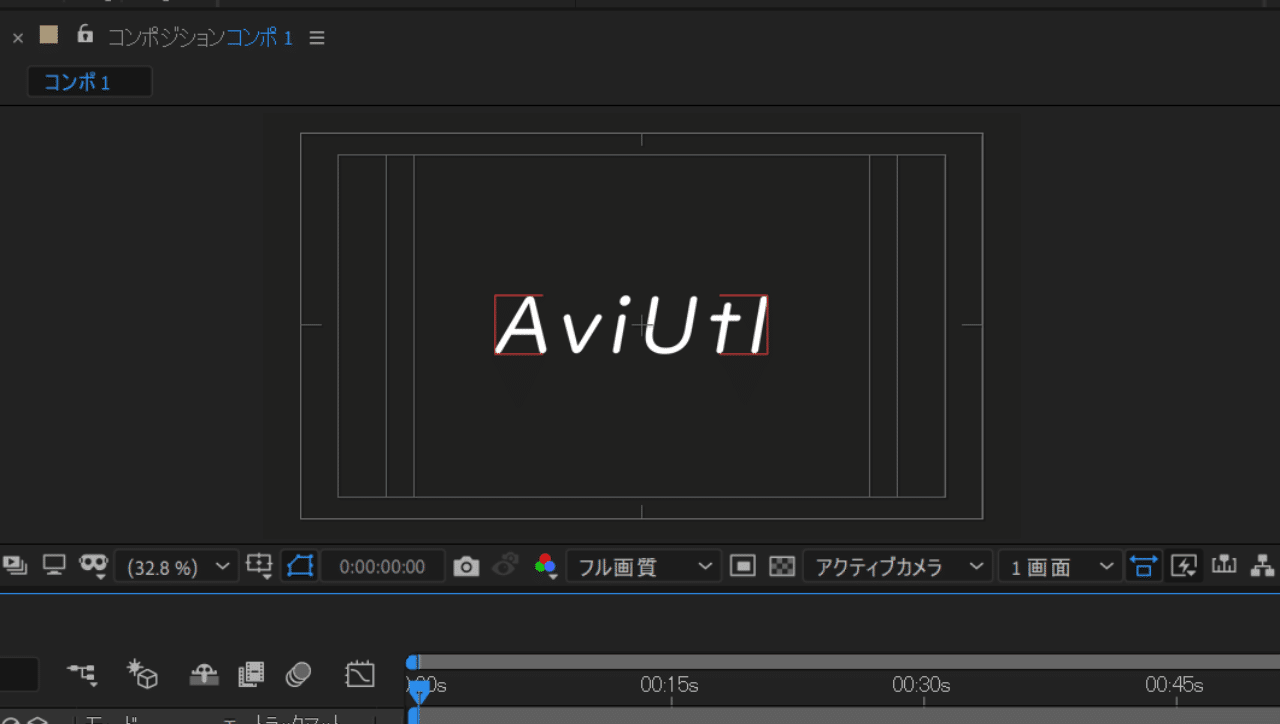Click the current time 0:00:00:00 field
The image size is (1280, 724).
coord(382,567)
